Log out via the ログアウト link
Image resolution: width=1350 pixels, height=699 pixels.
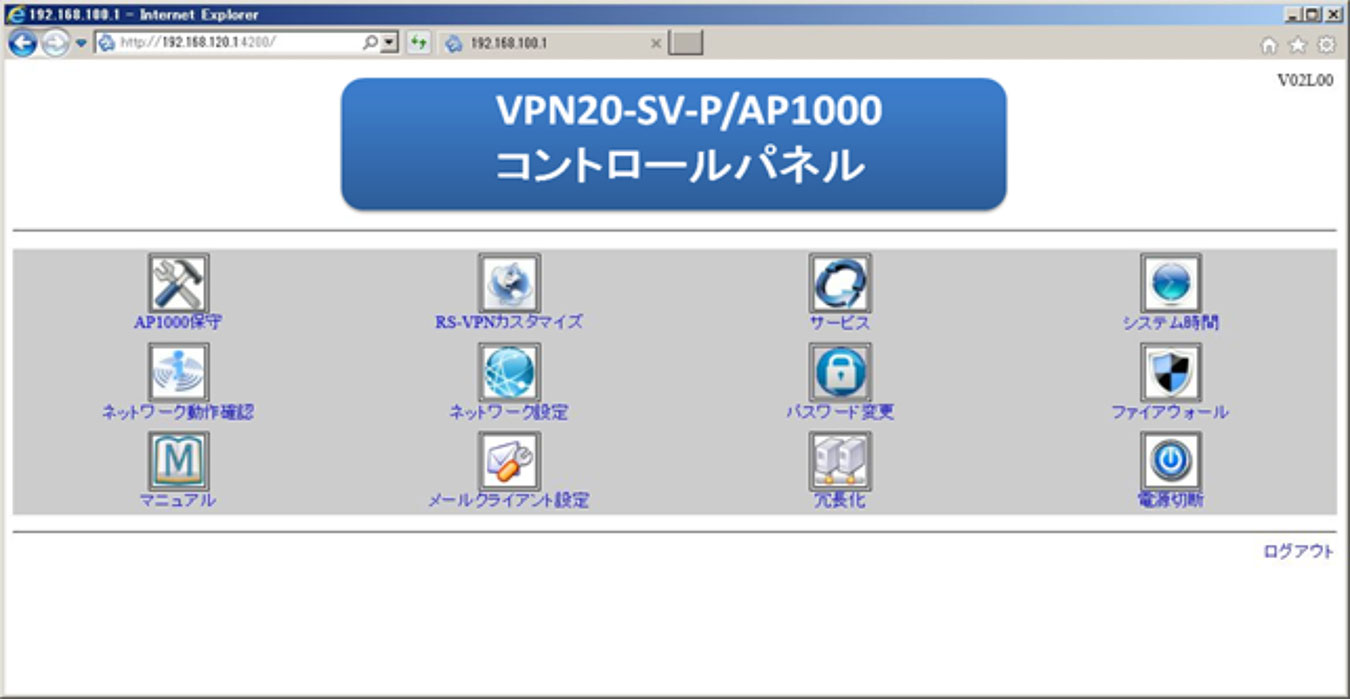tap(1298, 551)
